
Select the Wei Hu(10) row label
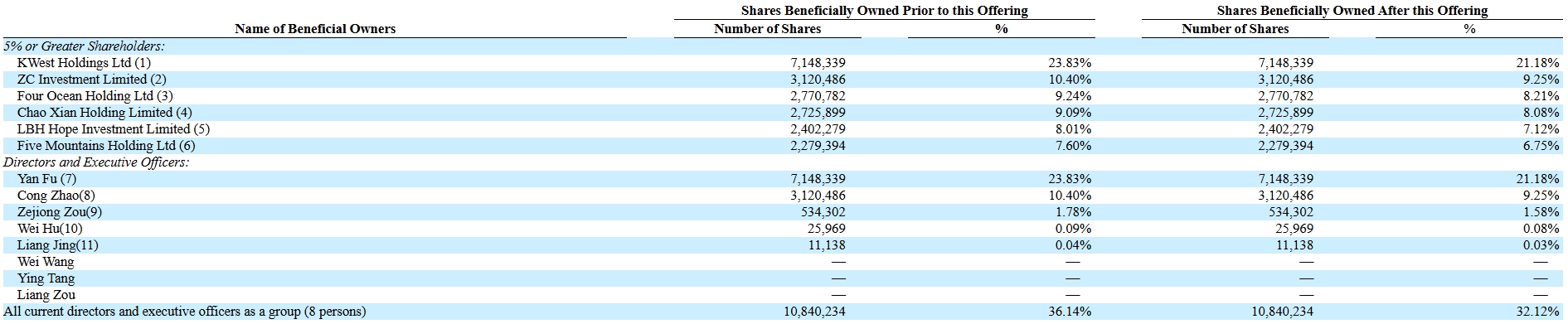pyautogui.click(x=50, y=229)
